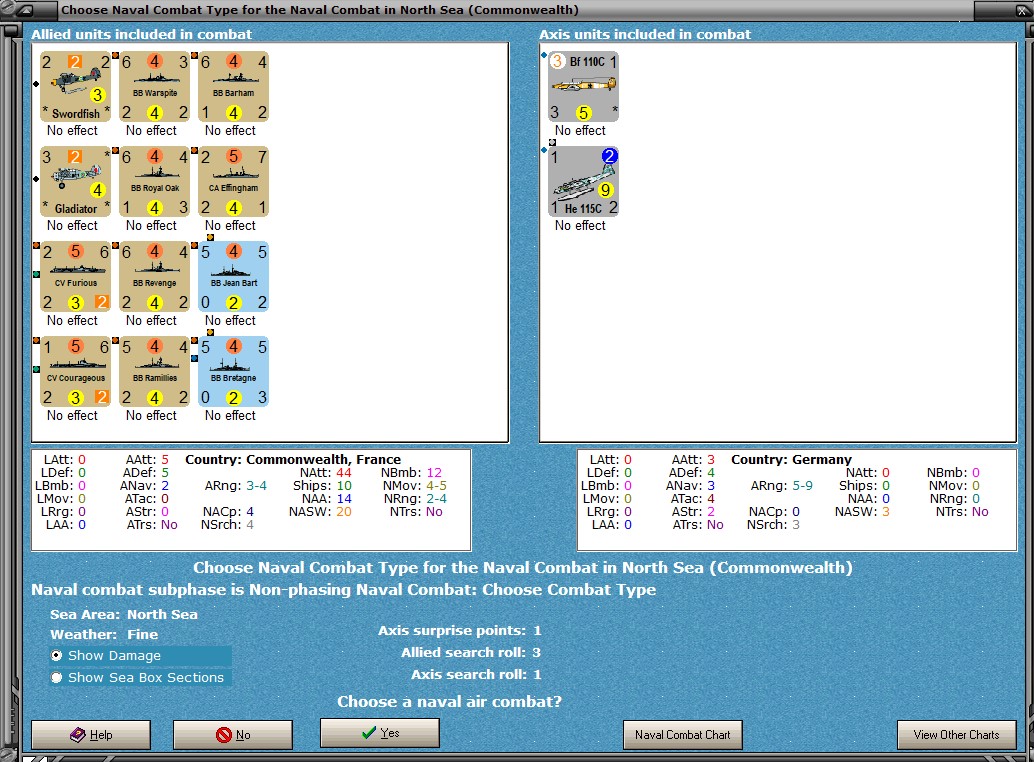Select the BB Royal Oak counter

point(154,182)
